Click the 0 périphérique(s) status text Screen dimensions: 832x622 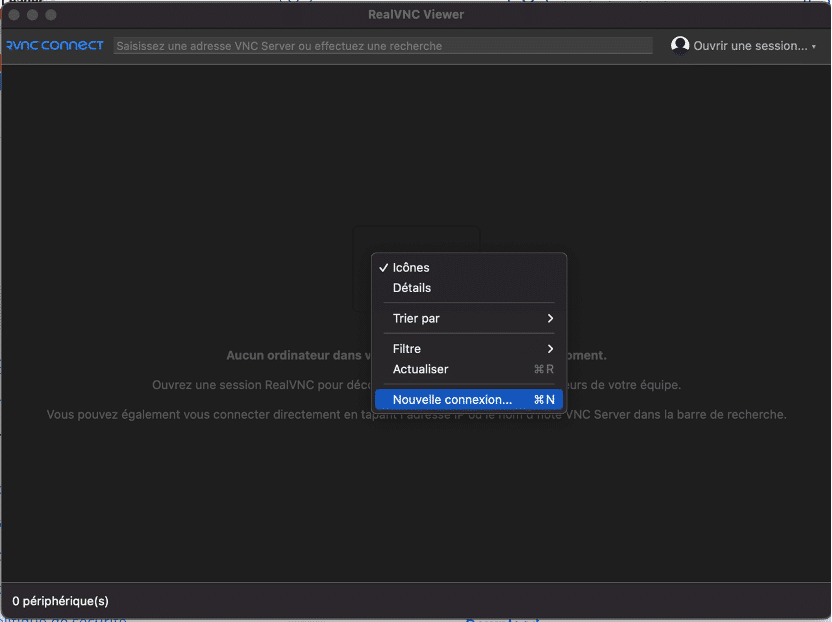[60, 601]
